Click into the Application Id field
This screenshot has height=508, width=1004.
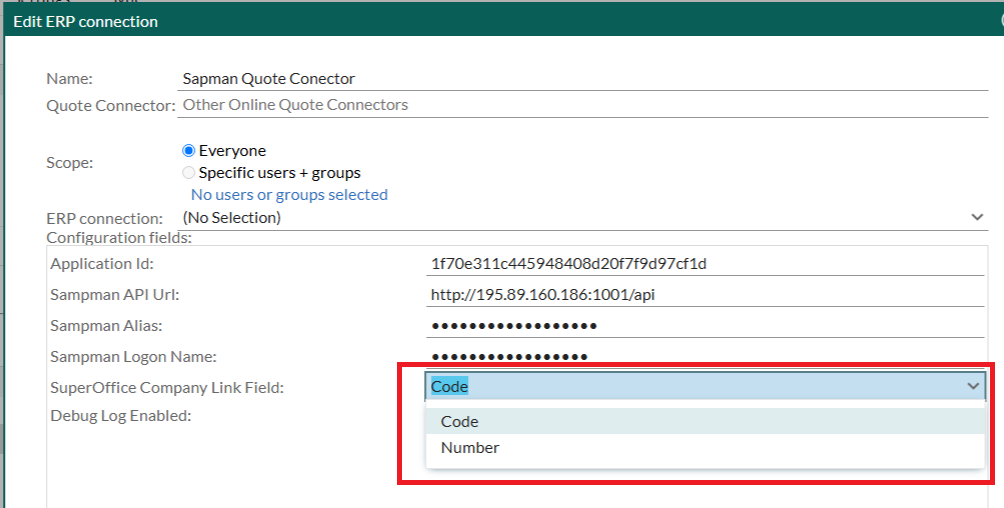[x=705, y=264]
